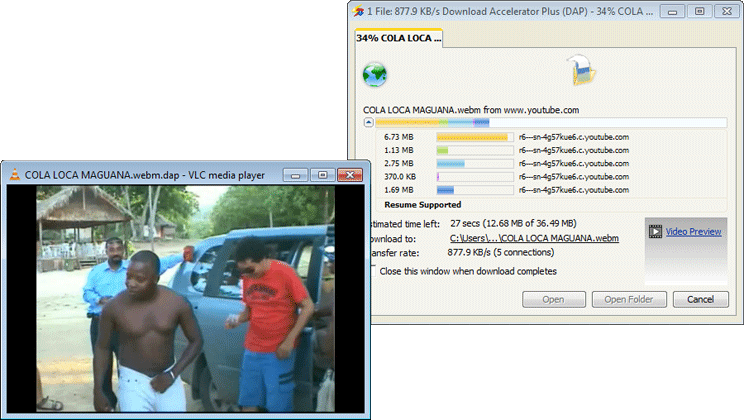Open the COLA LOCA MAGUANA.webm download path link
The height and width of the screenshot is (420, 744).
pyautogui.click(x=534, y=238)
